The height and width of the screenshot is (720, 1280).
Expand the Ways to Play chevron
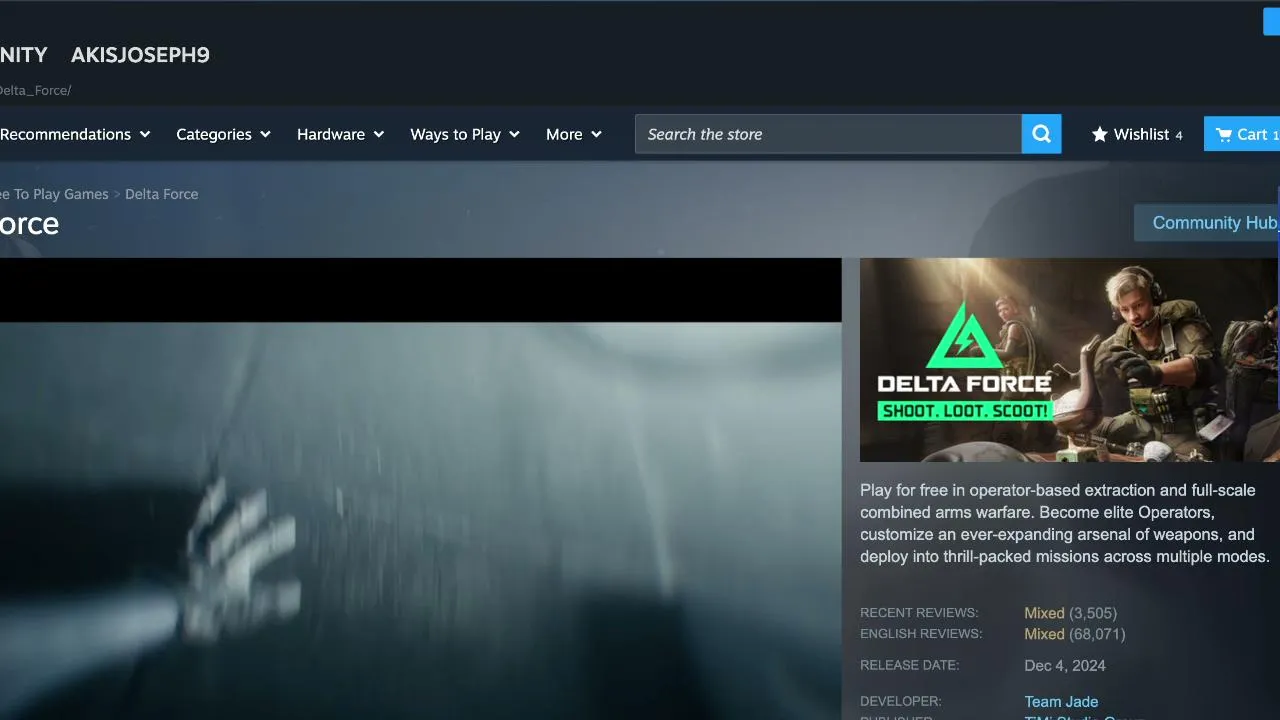[514, 134]
